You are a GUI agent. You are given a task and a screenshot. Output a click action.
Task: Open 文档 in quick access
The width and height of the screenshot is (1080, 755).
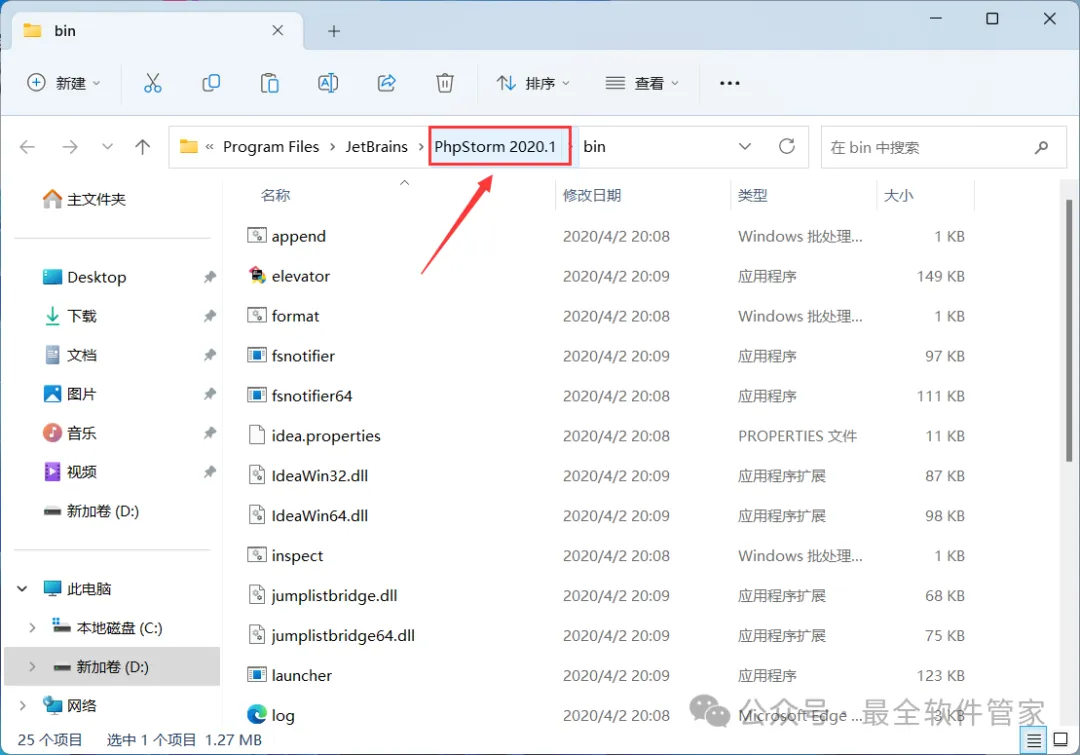[71, 355]
